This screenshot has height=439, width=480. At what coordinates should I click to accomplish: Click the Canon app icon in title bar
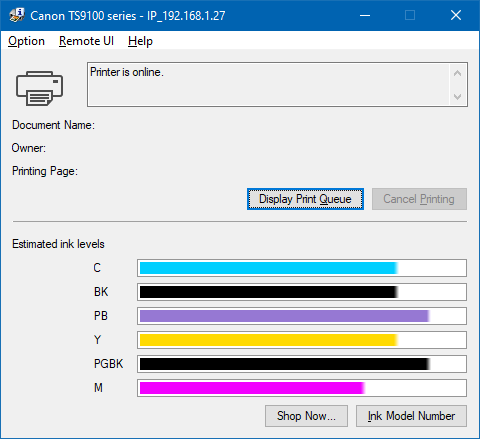point(17,15)
